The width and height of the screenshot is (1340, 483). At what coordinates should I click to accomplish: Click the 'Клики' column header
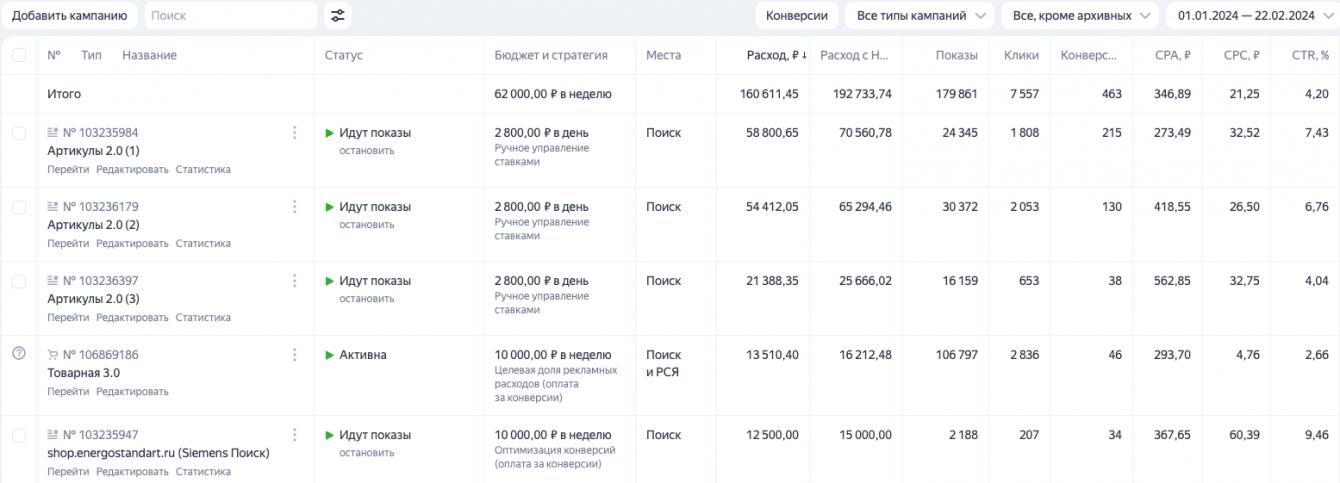[x=1021, y=56]
